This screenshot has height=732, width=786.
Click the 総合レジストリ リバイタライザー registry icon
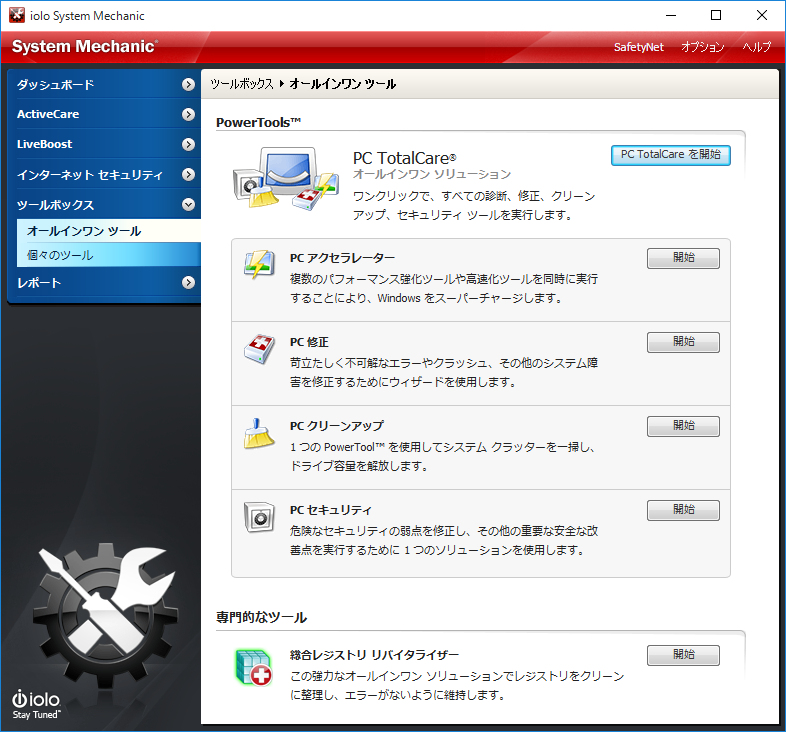point(254,667)
